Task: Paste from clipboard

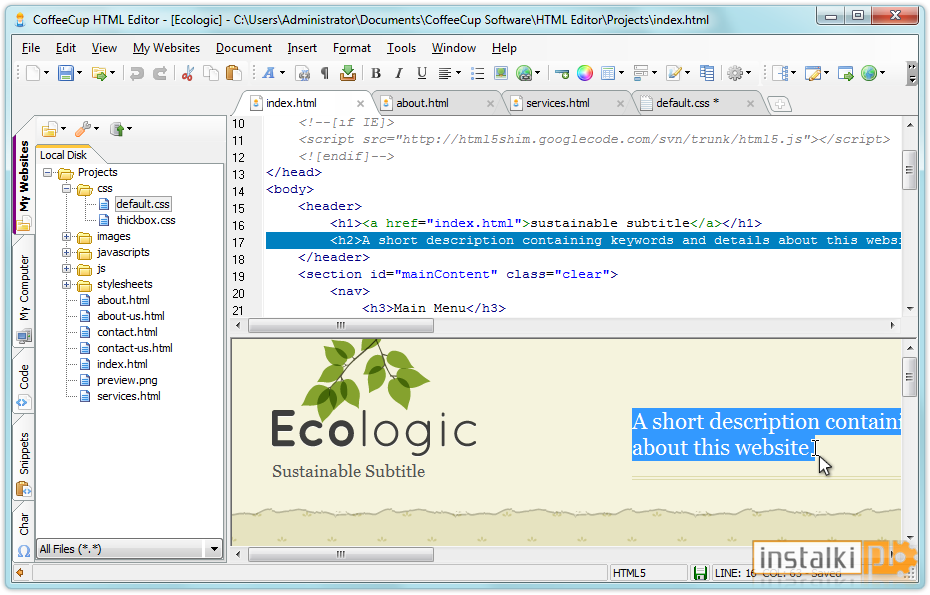Action: tap(234, 73)
